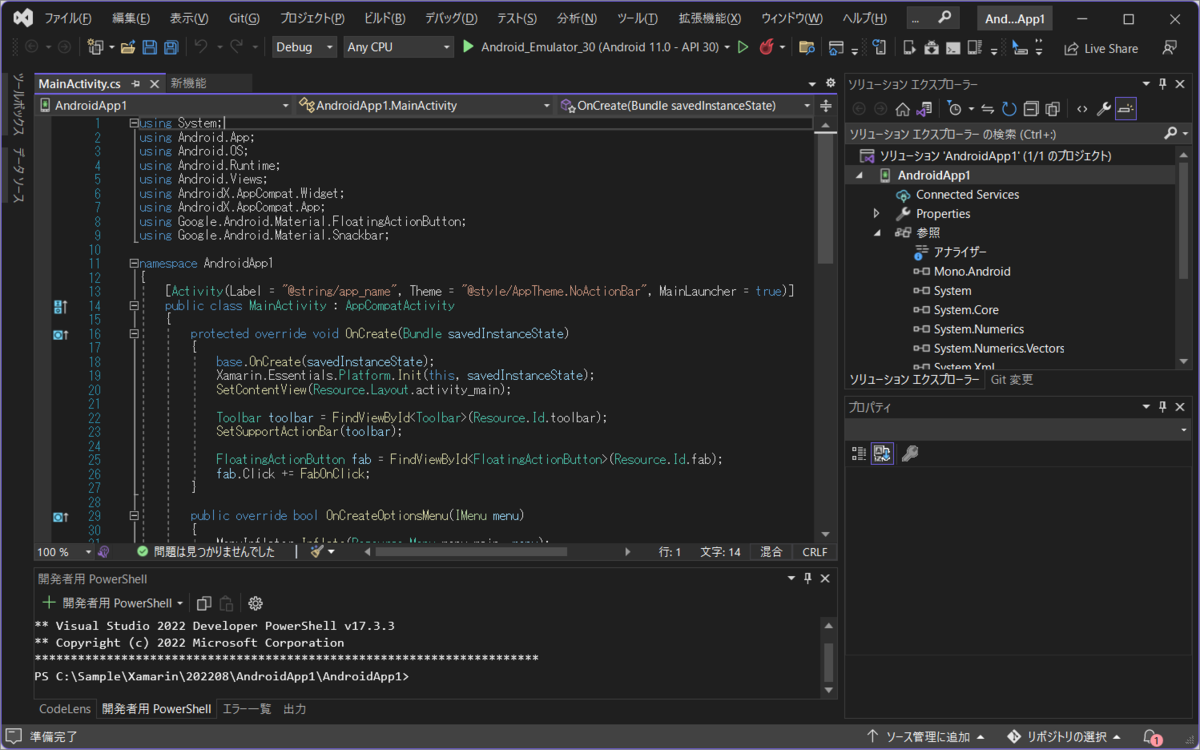Image resolution: width=1200 pixels, height=750 pixels.
Task: Open the OnCreate member dropdown
Action: [x=687, y=105]
